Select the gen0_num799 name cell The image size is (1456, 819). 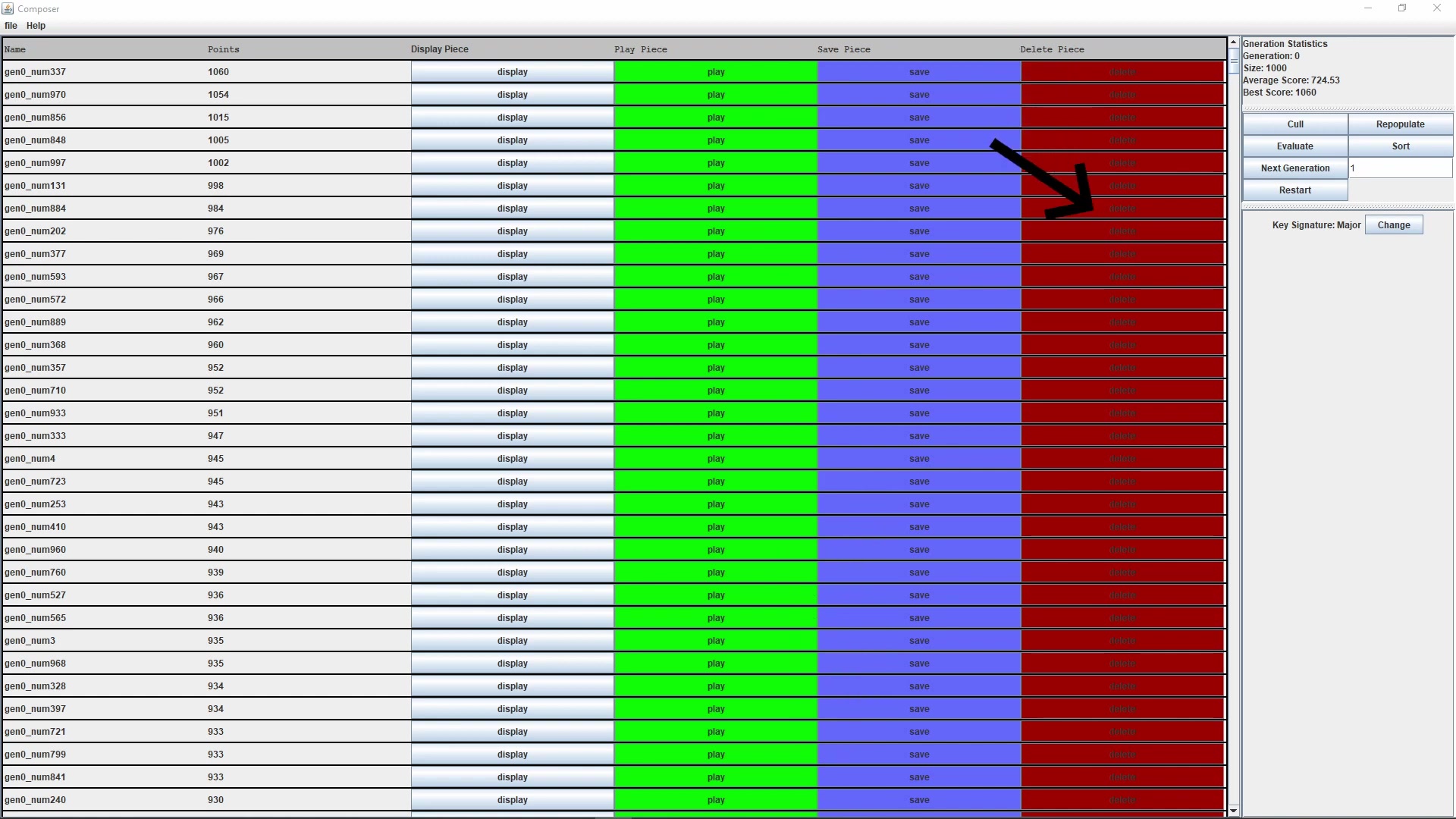[x=105, y=755]
